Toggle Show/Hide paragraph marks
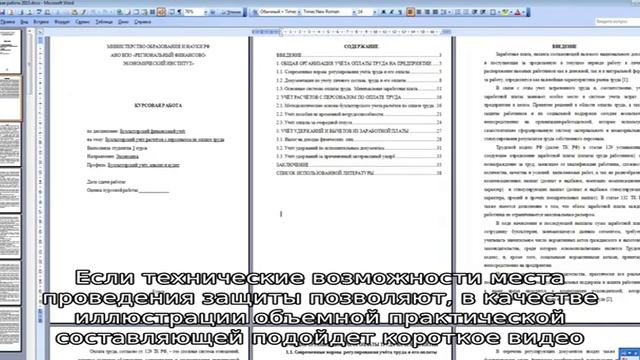640x360 pixels. click(x=180, y=12)
